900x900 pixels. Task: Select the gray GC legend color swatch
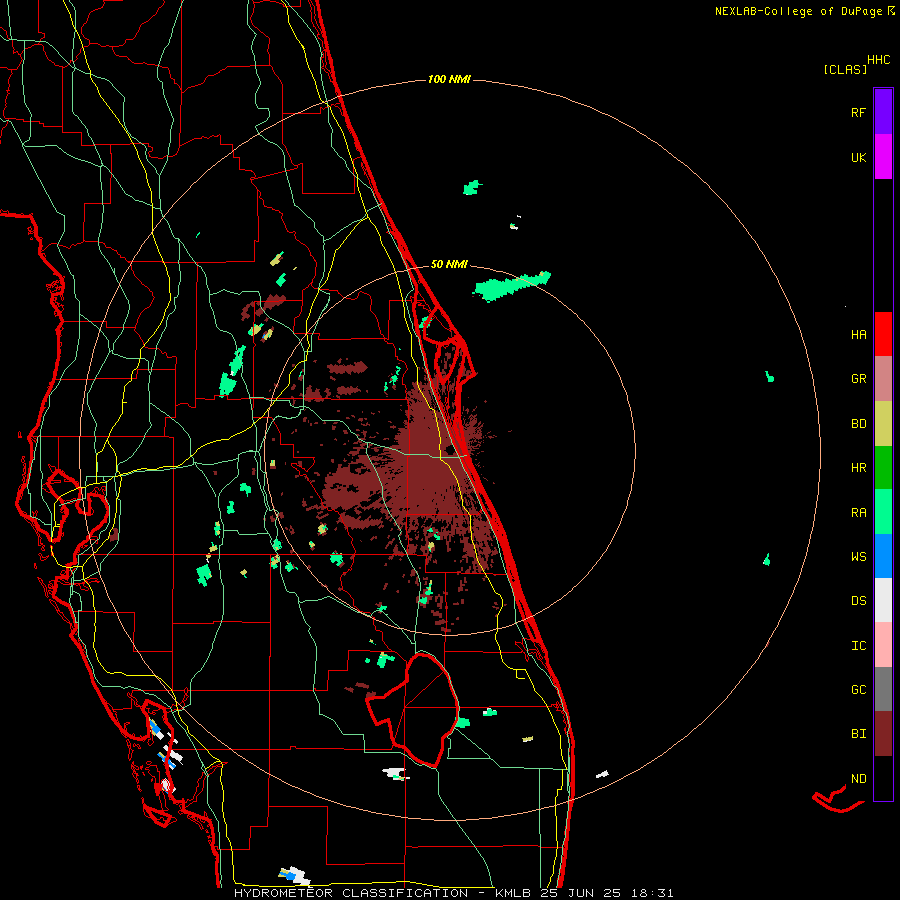pos(883,689)
